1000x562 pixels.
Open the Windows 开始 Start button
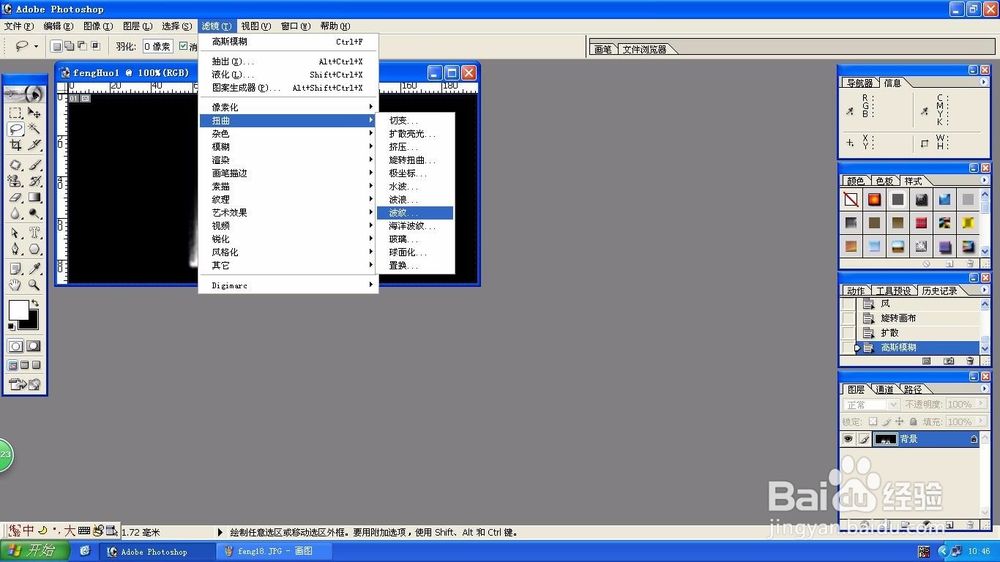click(34, 551)
